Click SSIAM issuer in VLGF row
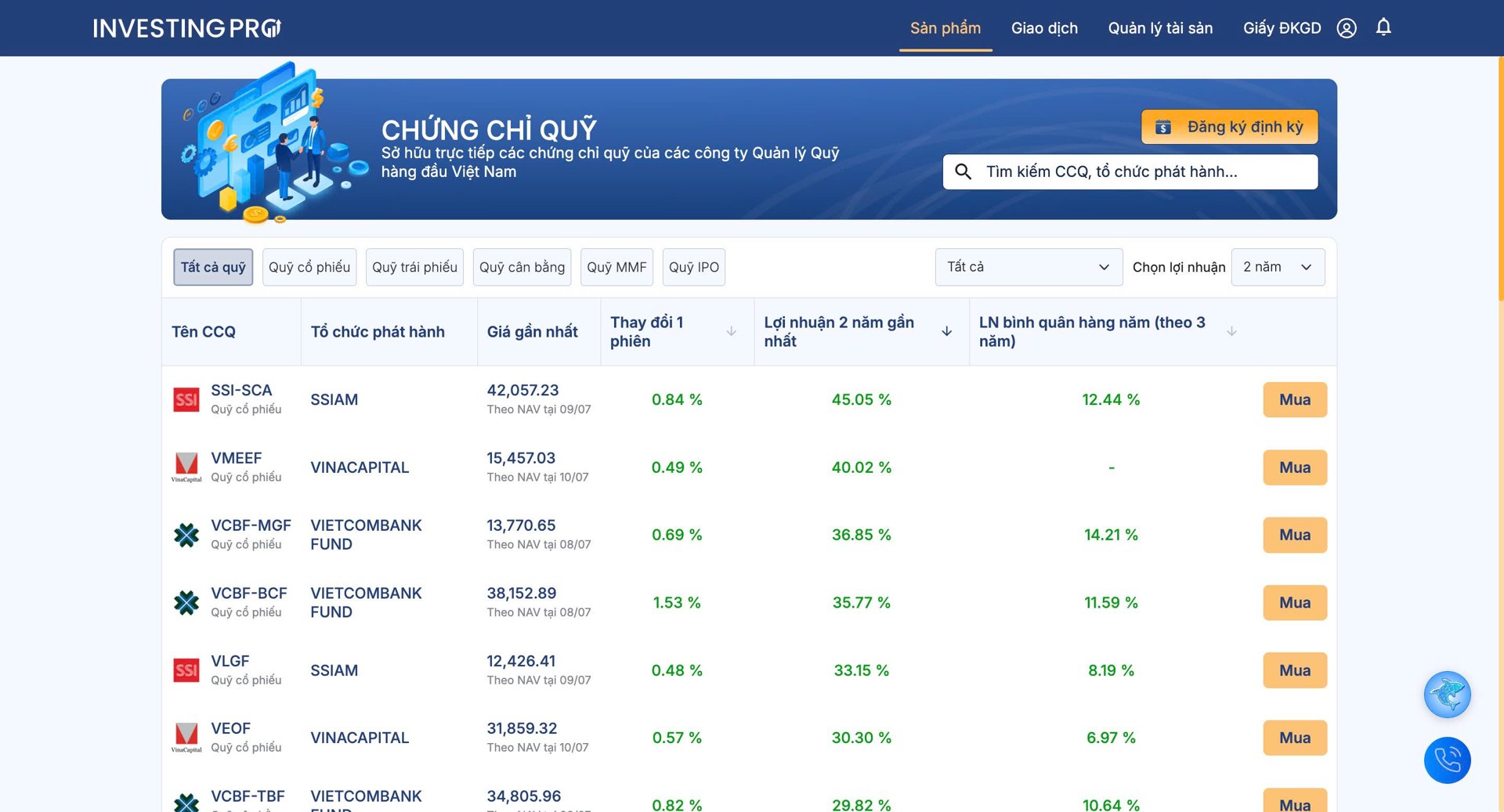This screenshot has height=812, width=1504. 334,670
